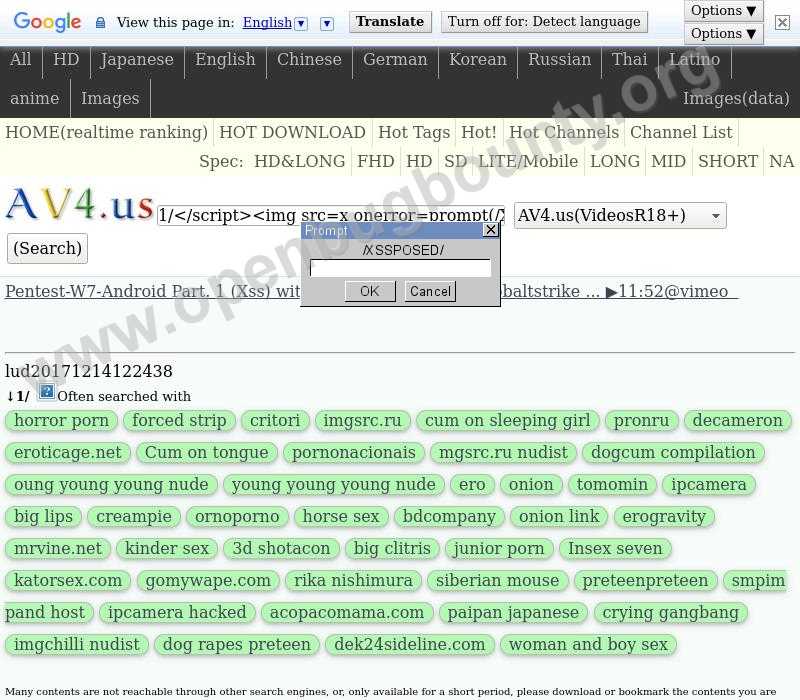Filter by the SD spec

455,162
